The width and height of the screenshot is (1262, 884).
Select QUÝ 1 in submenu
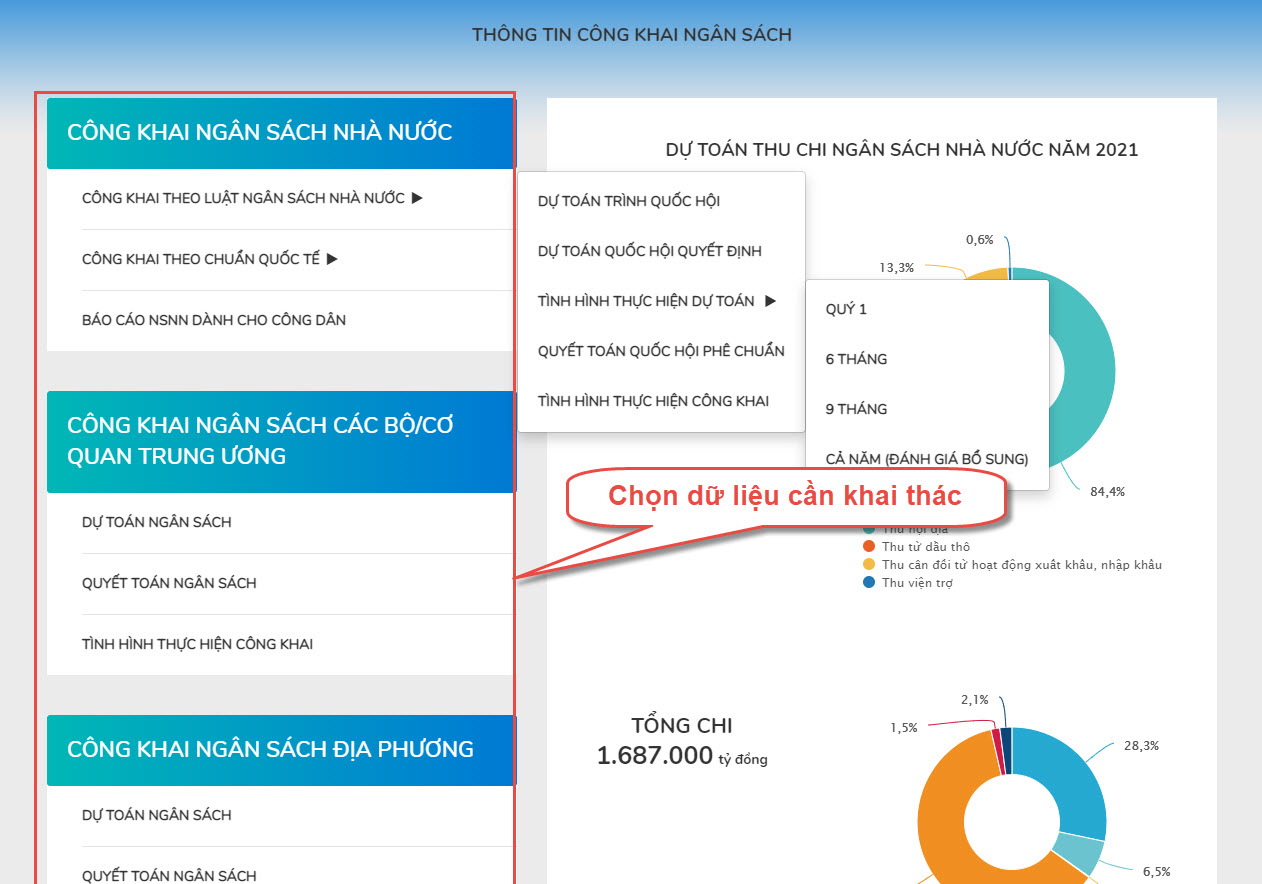(846, 309)
